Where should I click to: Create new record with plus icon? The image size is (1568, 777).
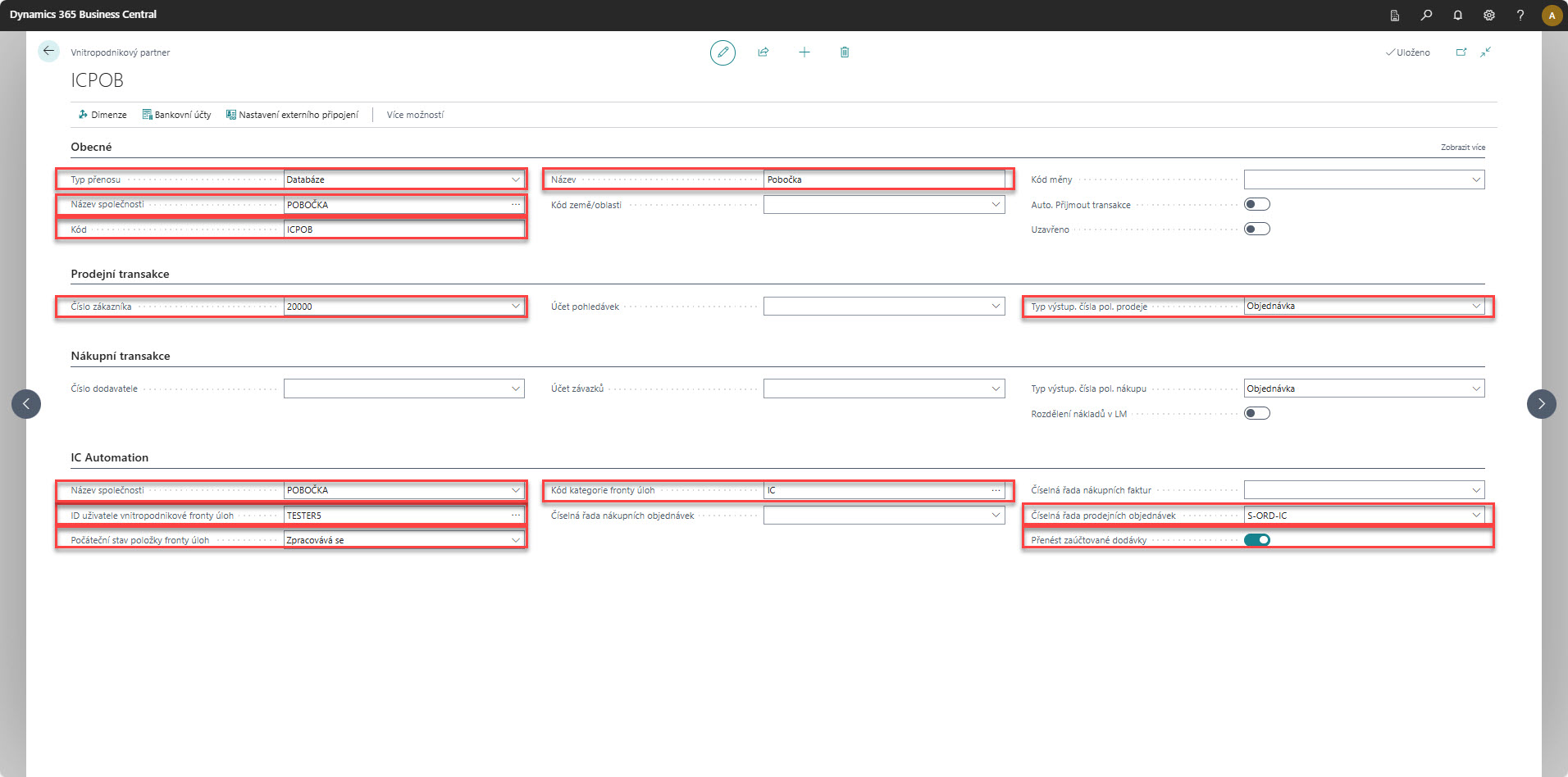pos(805,52)
